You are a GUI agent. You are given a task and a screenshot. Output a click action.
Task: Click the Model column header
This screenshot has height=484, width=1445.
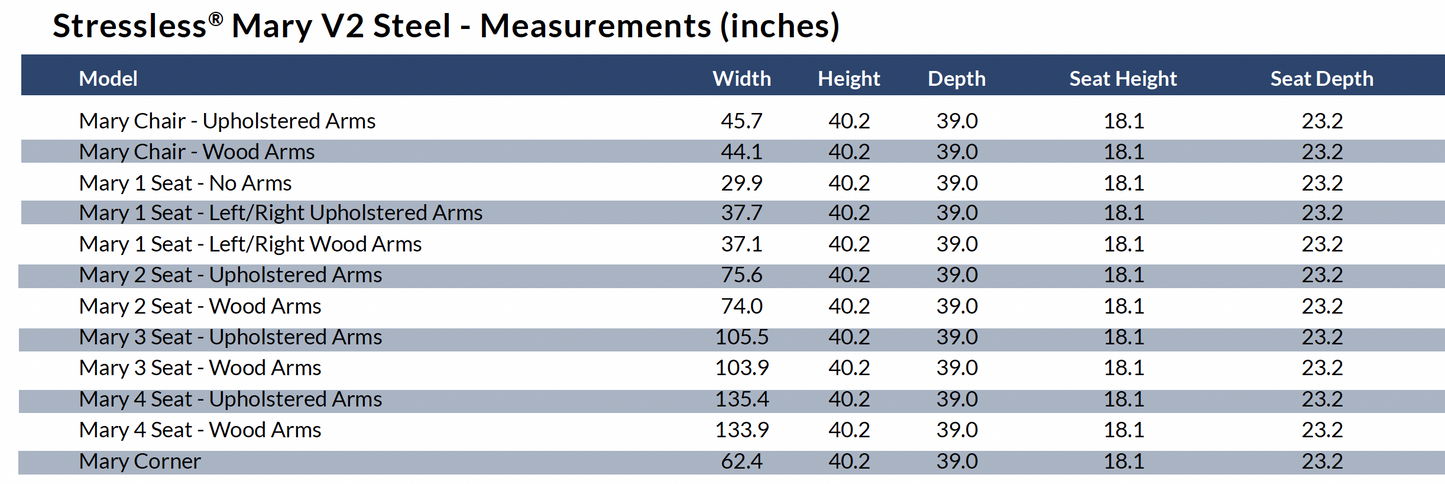[108, 78]
